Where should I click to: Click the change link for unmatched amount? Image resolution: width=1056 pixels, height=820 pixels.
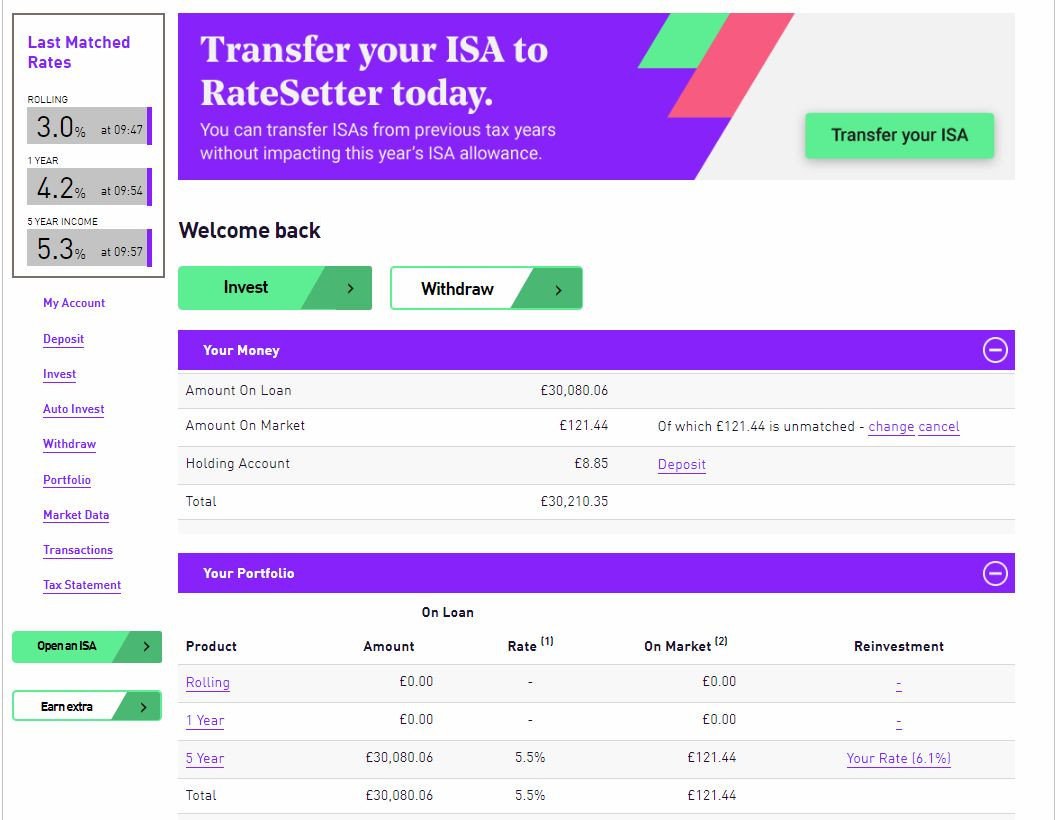pos(891,427)
